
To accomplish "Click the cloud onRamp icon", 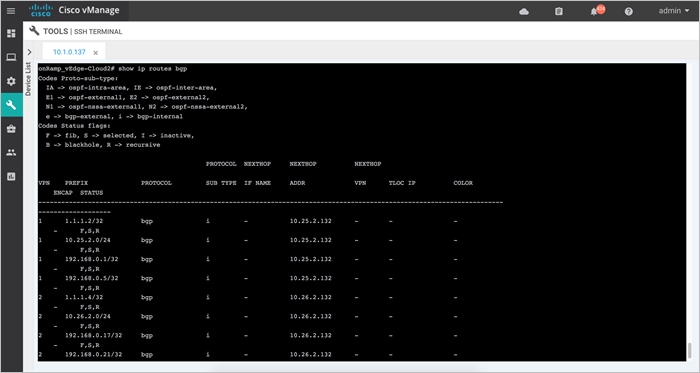I will point(524,12).
